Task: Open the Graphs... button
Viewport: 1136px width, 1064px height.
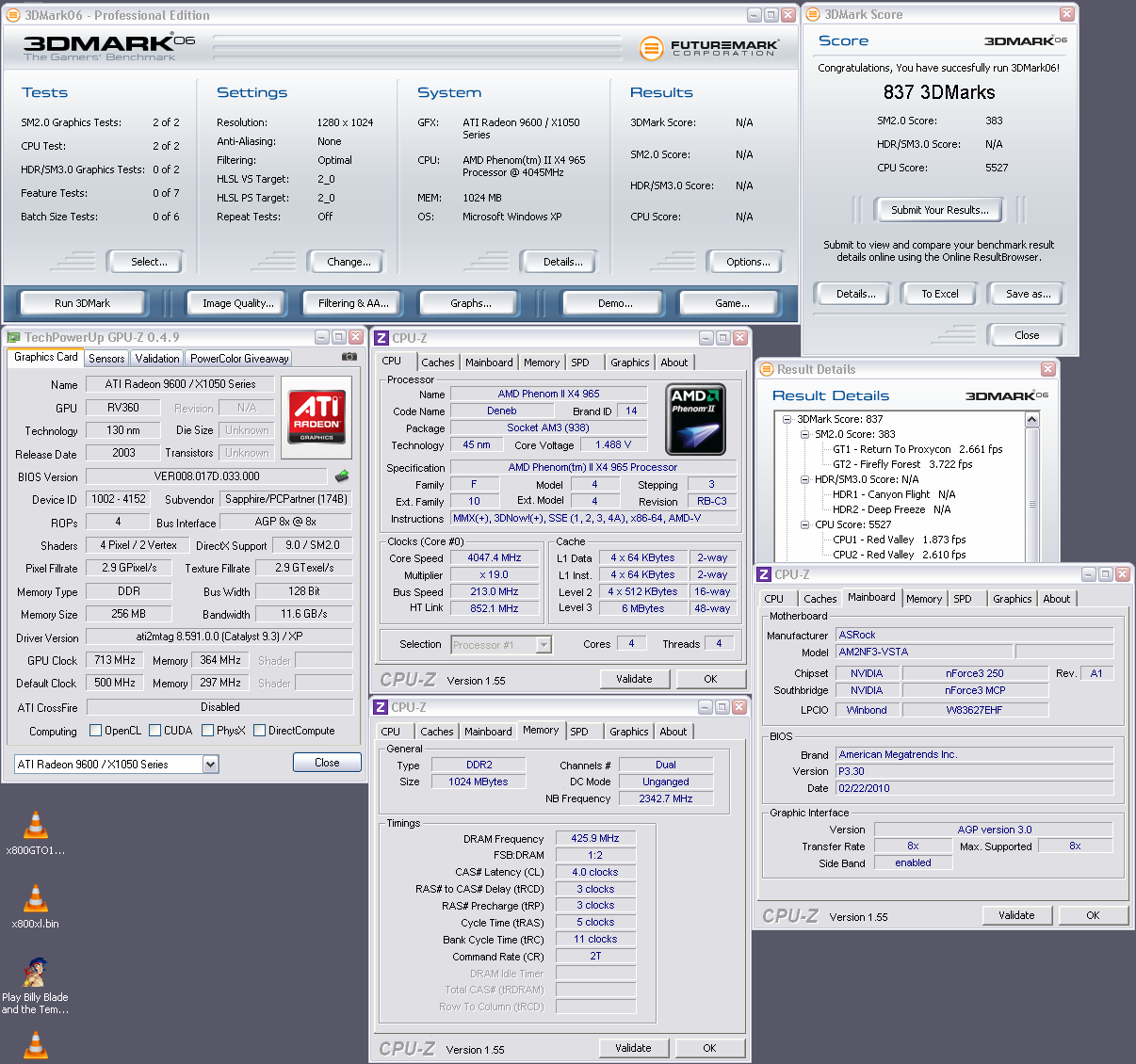Action: [471, 303]
